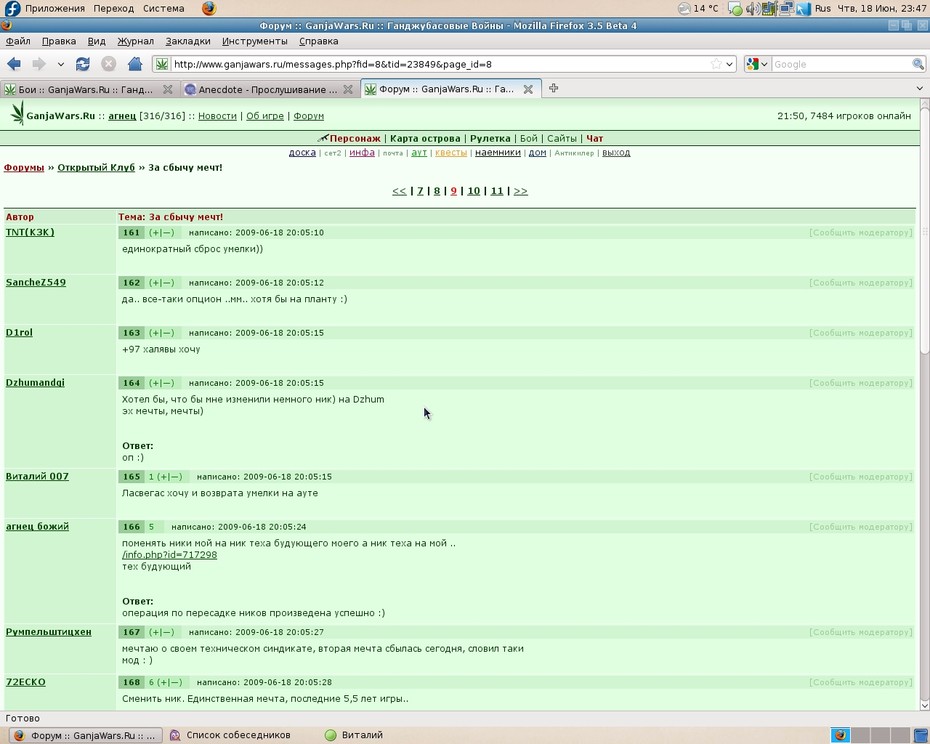The image size is (930, 744).
Task: Click the search magnifier icon in Google box
Action: (918, 64)
